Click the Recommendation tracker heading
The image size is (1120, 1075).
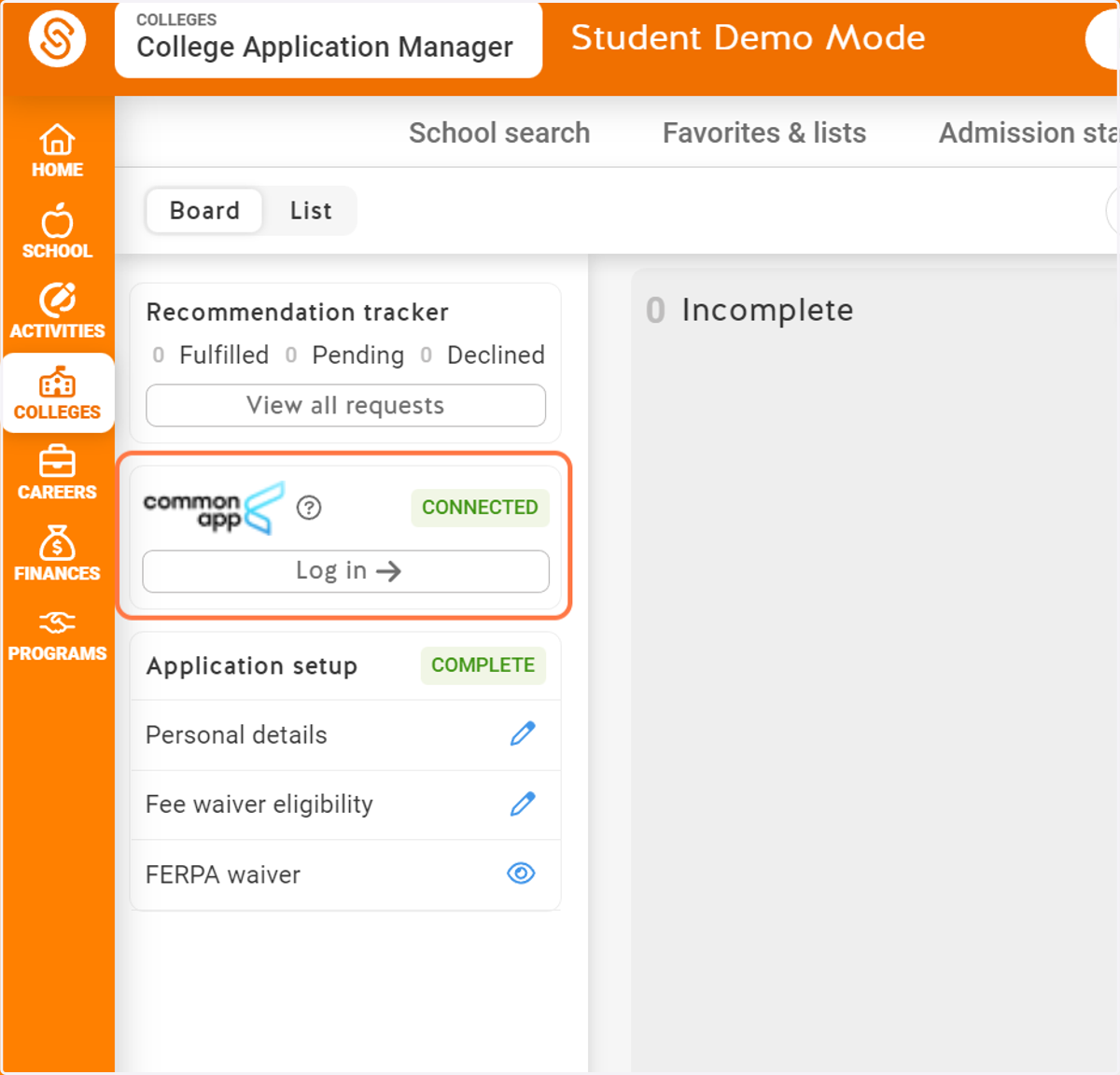click(297, 313)
